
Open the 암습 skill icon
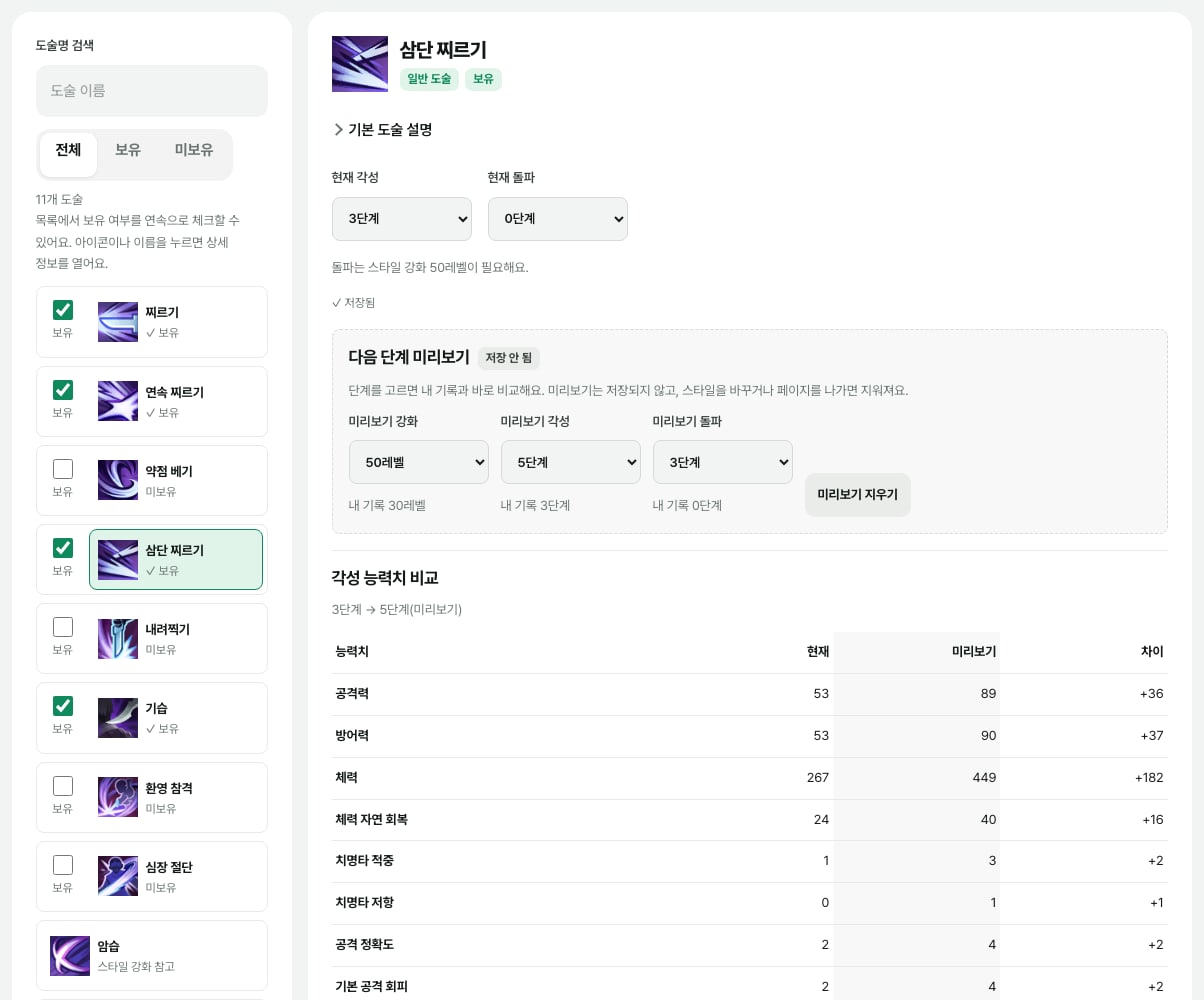[x=70, y=956]
